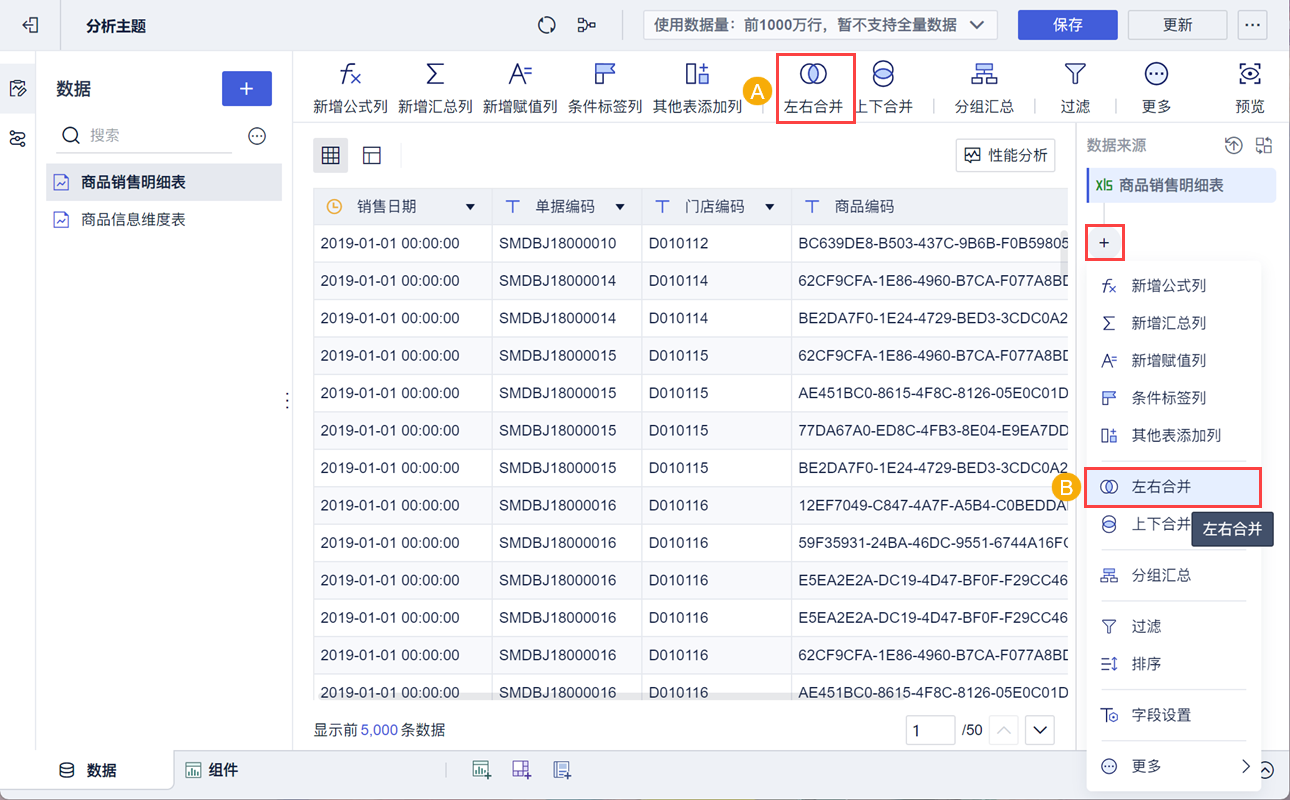Click the add chart component icon at bottom
The image size is (1290, 800).
(481, 769)
